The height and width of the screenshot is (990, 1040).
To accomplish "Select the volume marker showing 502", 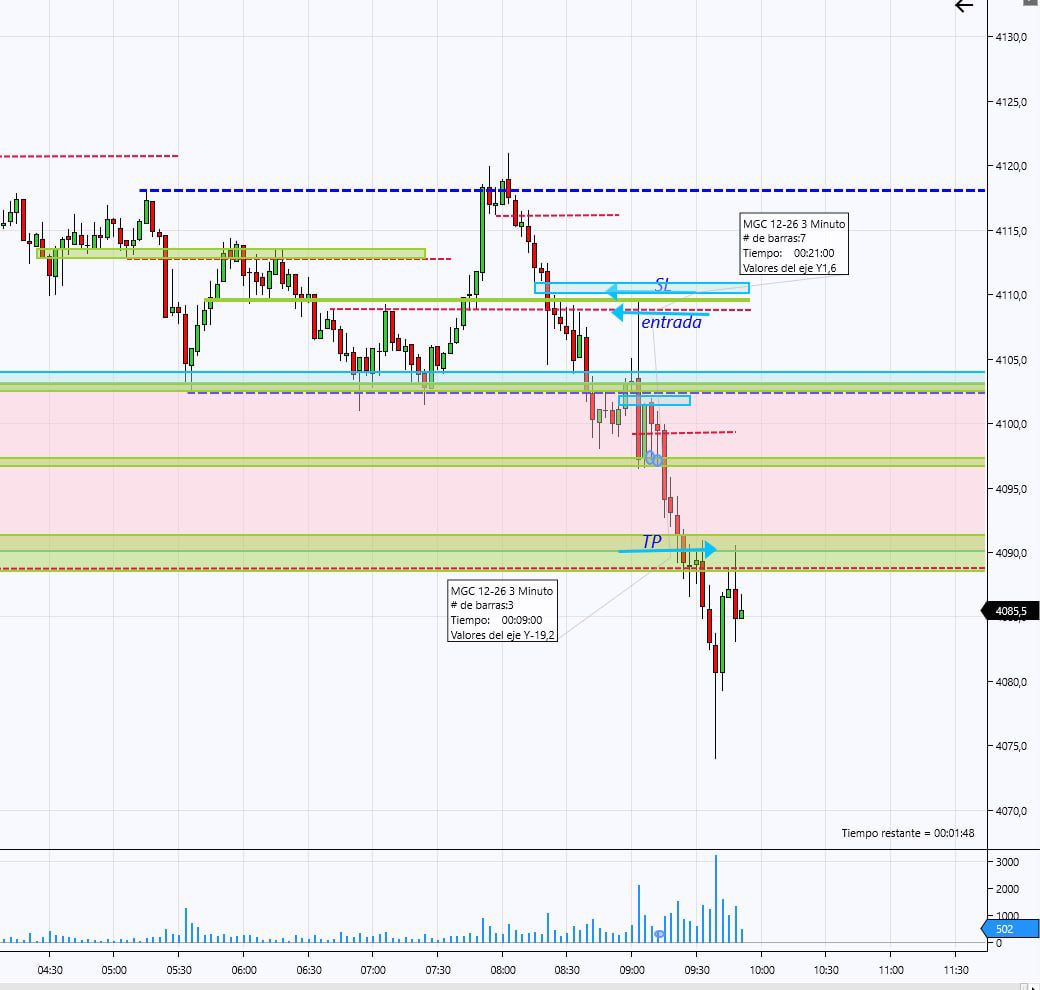I will pyautogui.click(x=1010, y=929).
